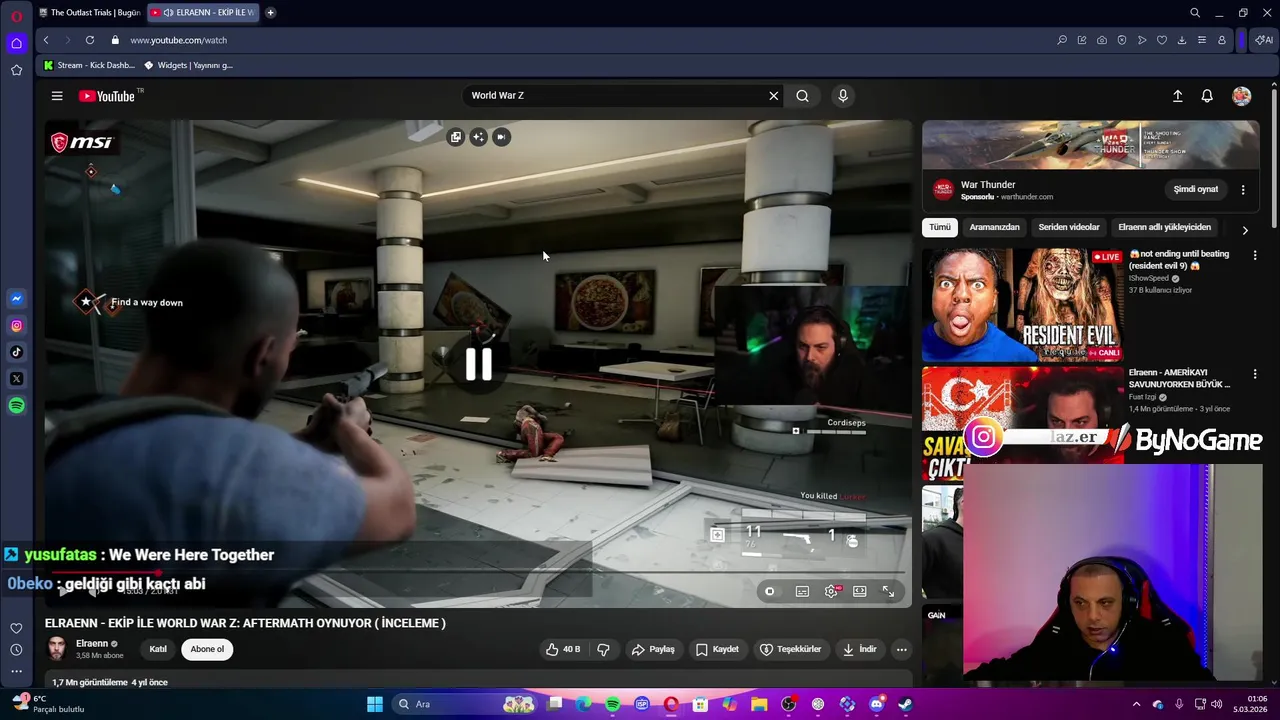Viewport: 1280px width, 720px height.
Task: Subscribe using the Abone ol button
Action: [207, 649]
